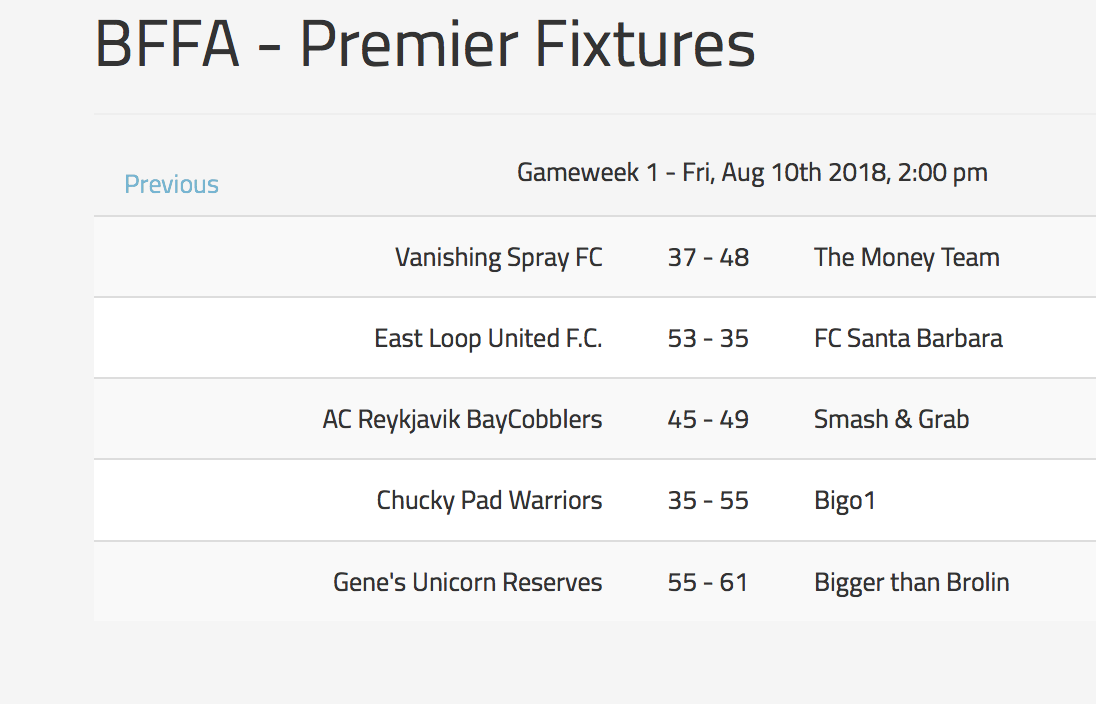View the 35 - 55 match score
The height and width of the screenshot is (704, 1096).
708,501
